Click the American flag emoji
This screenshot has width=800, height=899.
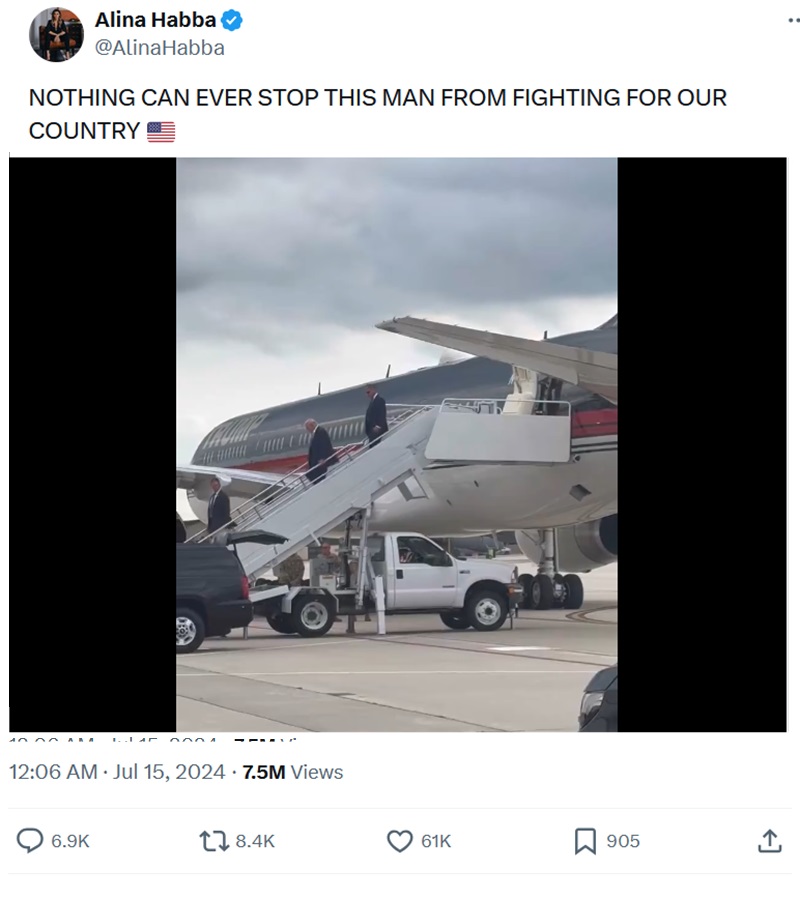[x=161, y=131]
